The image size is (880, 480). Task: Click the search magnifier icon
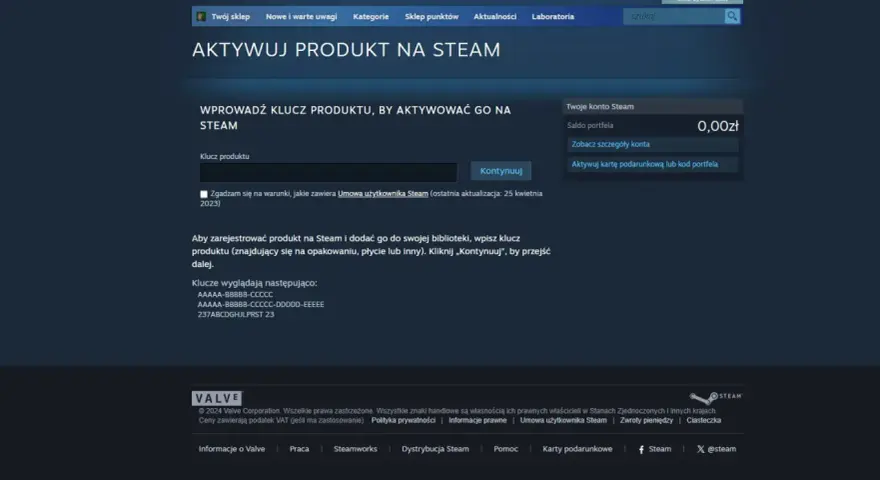coord(732,16)
